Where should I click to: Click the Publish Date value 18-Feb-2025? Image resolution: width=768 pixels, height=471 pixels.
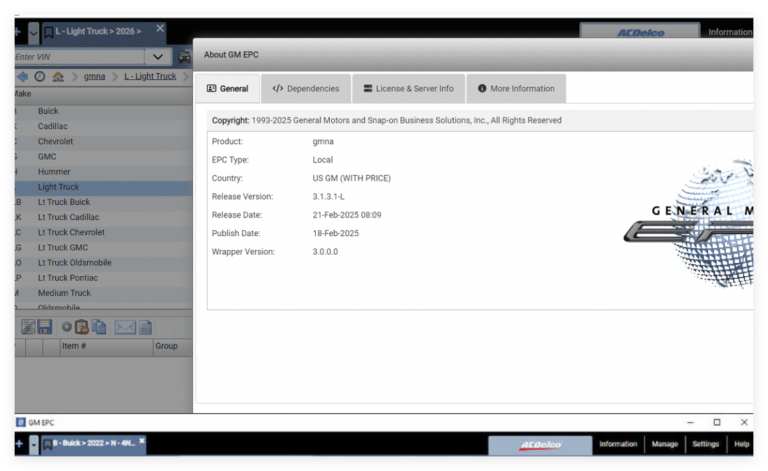(x=336, y=234)
